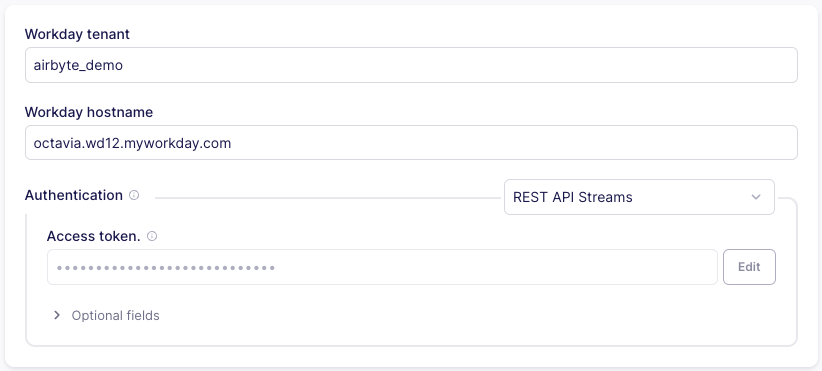Click the 'Authentication' section heading
The width and height of the screenshot is (822, 371).
tap(73, 195)
